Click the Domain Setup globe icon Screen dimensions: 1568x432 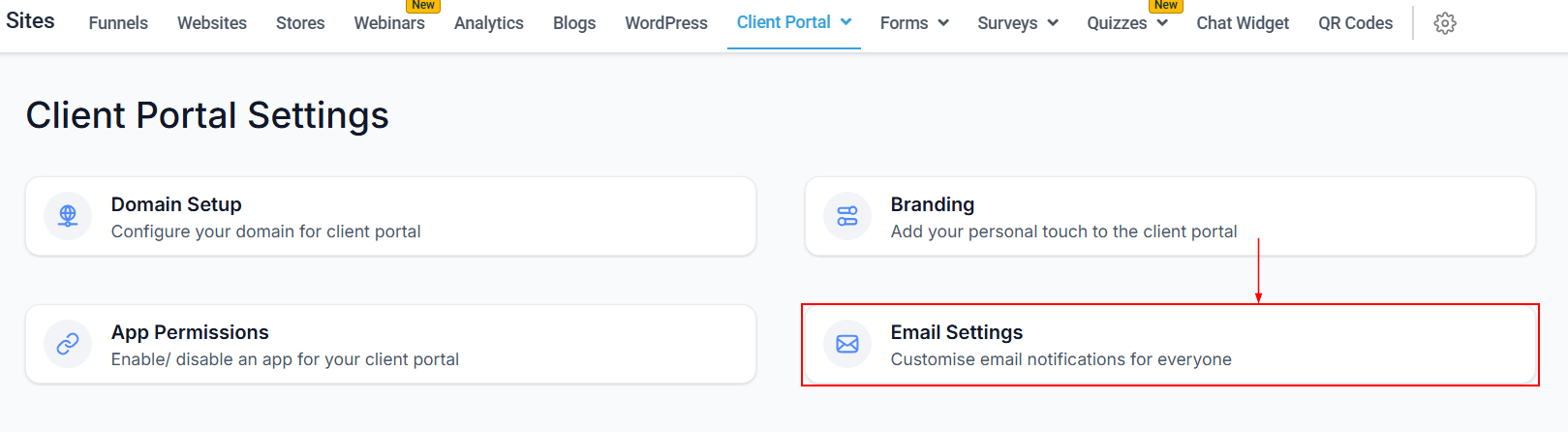coord(68,216)
